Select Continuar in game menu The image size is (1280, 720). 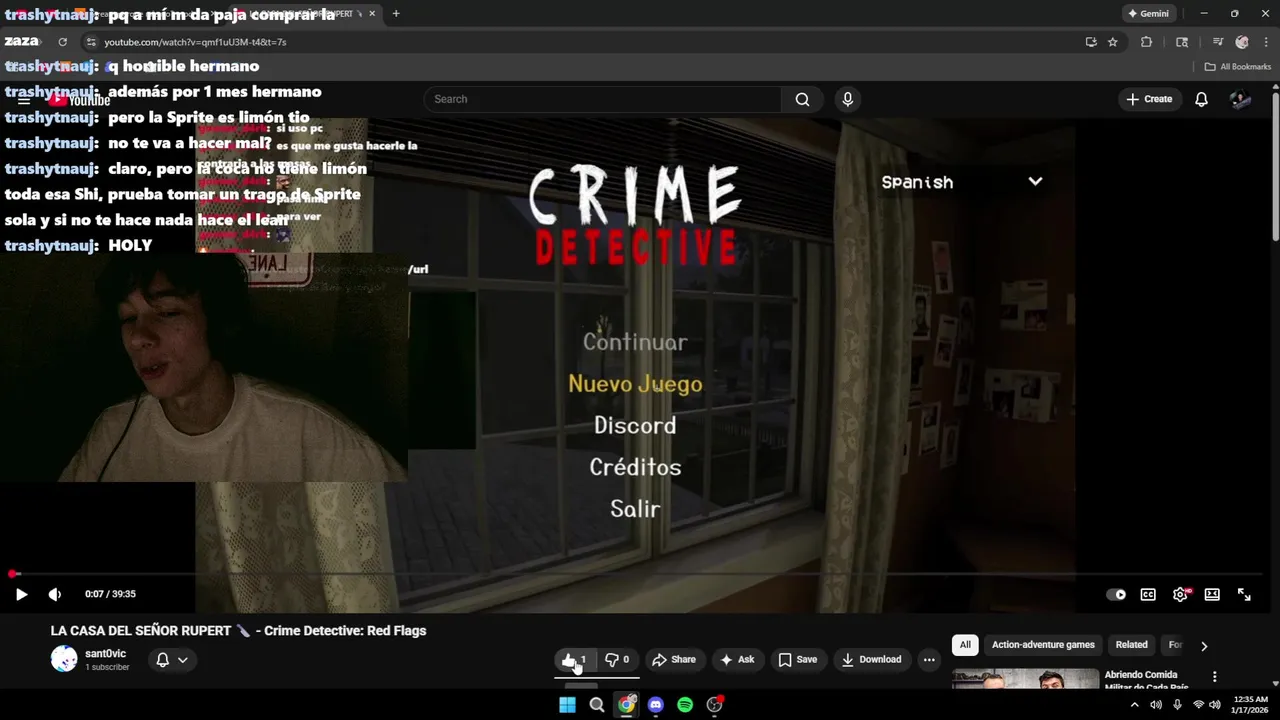(635, 342)
